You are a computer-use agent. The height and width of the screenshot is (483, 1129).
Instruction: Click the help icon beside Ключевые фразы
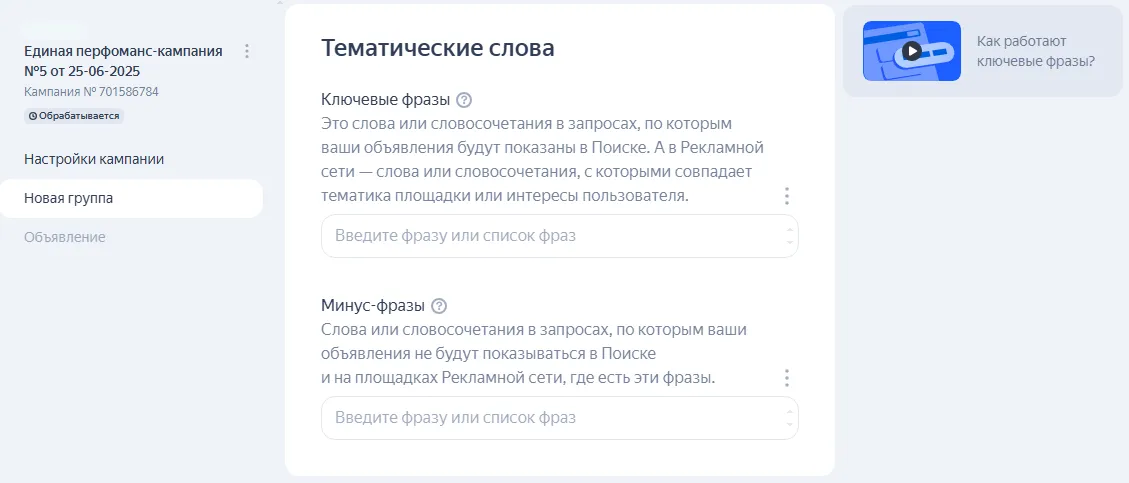pyautogui.click(x=463, y=100)
